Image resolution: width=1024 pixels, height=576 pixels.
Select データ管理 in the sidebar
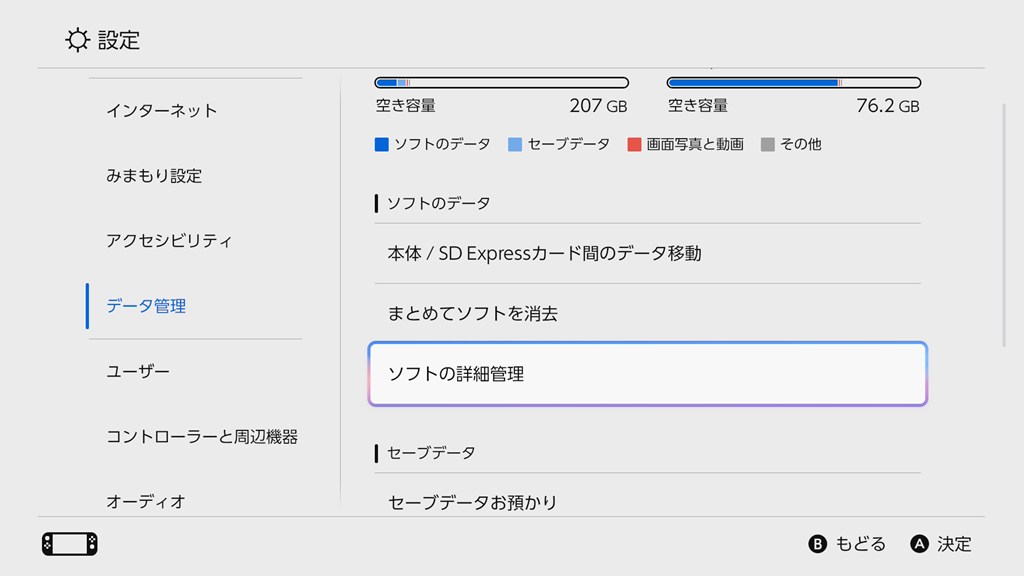point(146,306)
